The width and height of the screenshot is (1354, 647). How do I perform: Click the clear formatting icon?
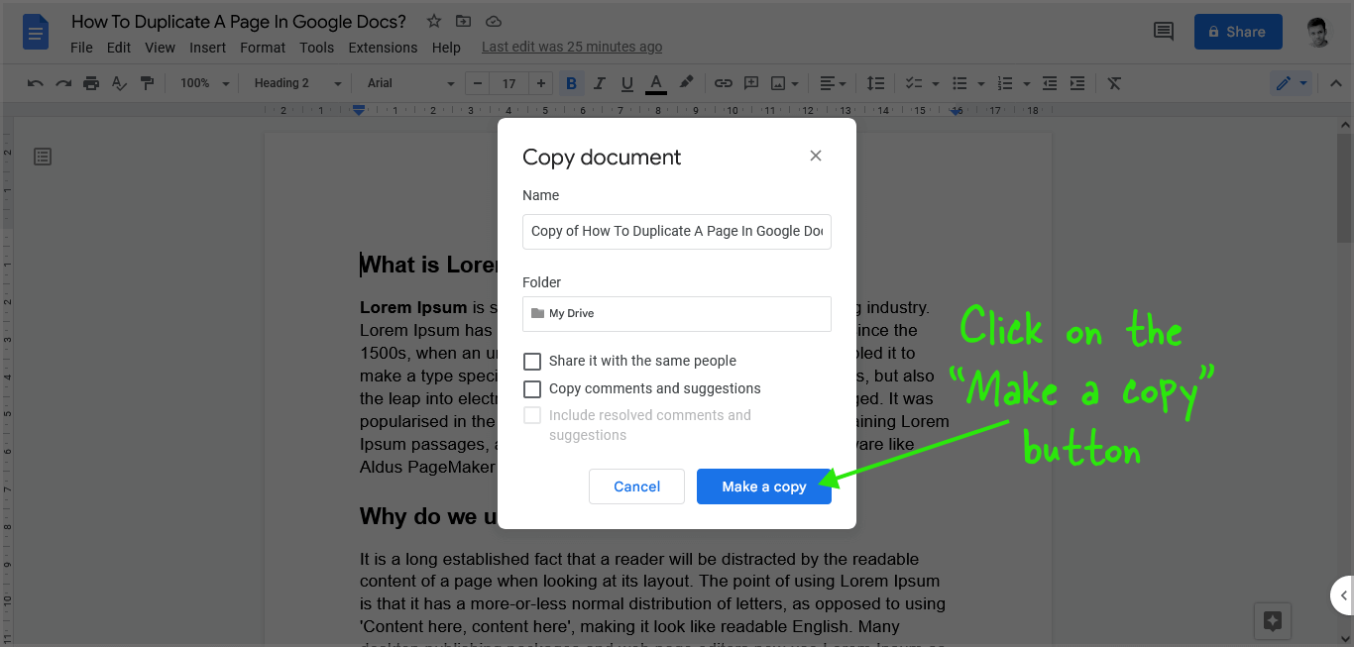click(1114, 83)
